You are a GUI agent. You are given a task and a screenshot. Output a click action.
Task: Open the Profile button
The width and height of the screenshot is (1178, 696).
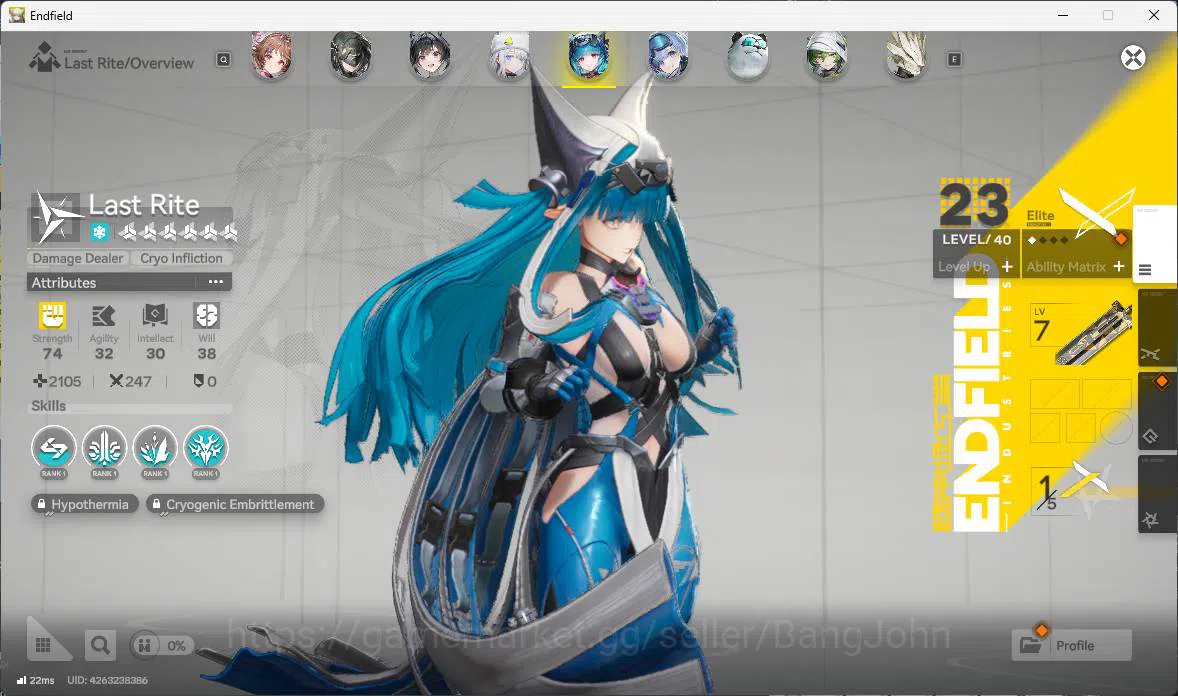tap(1072, 645)
